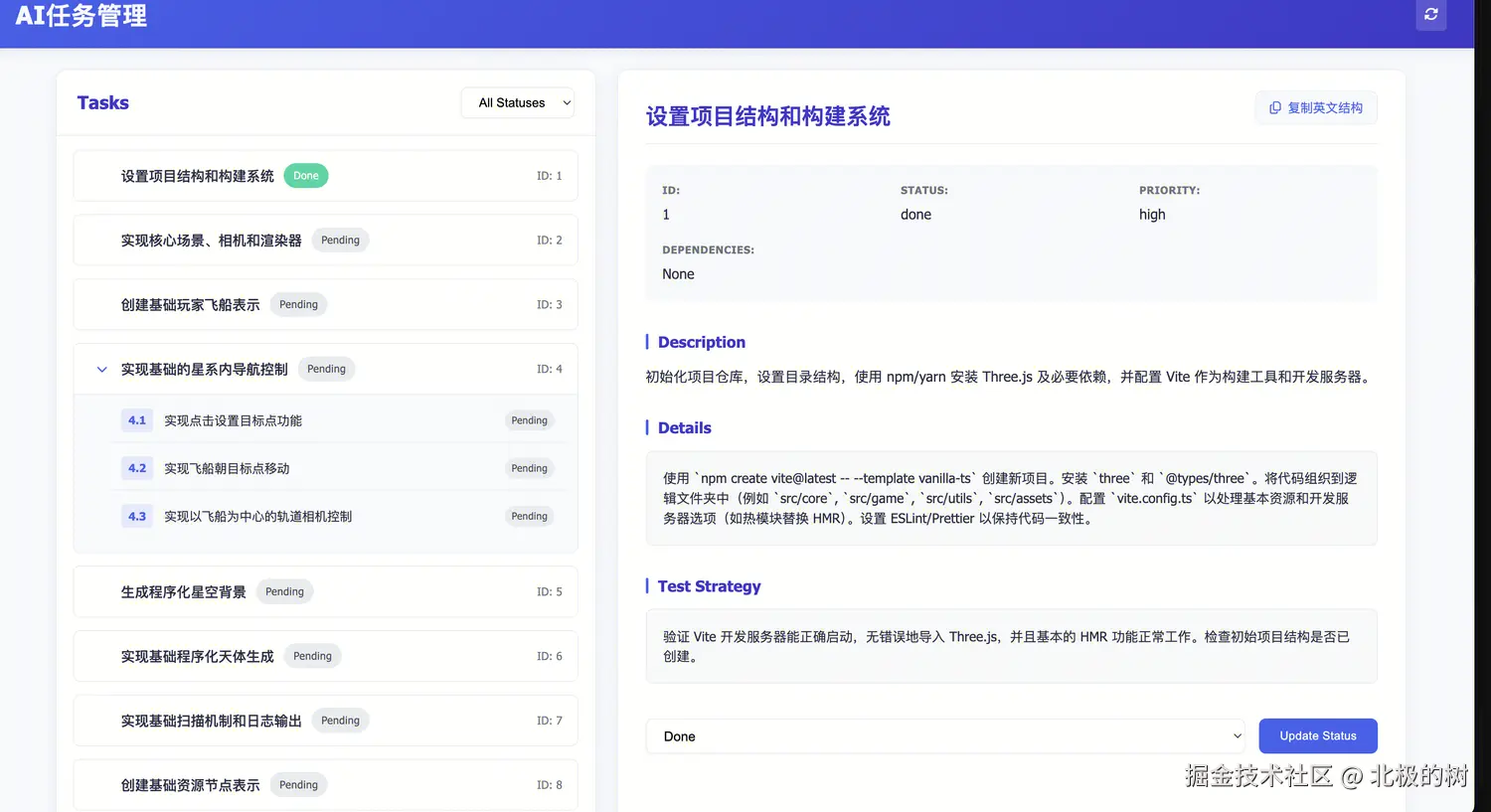Screen dimensions: 1491x812
Task: Click the status value done
Action: [915, 215]
